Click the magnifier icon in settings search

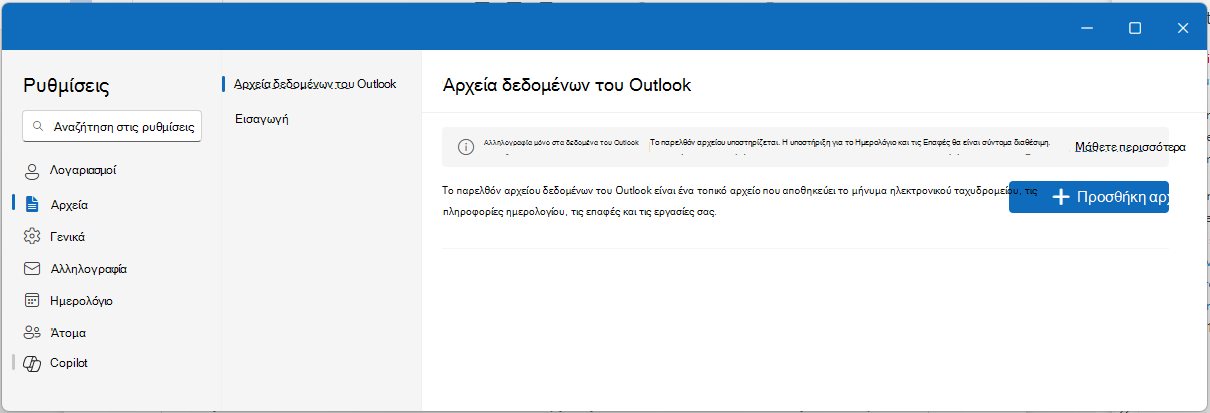[x=38, y=127]
